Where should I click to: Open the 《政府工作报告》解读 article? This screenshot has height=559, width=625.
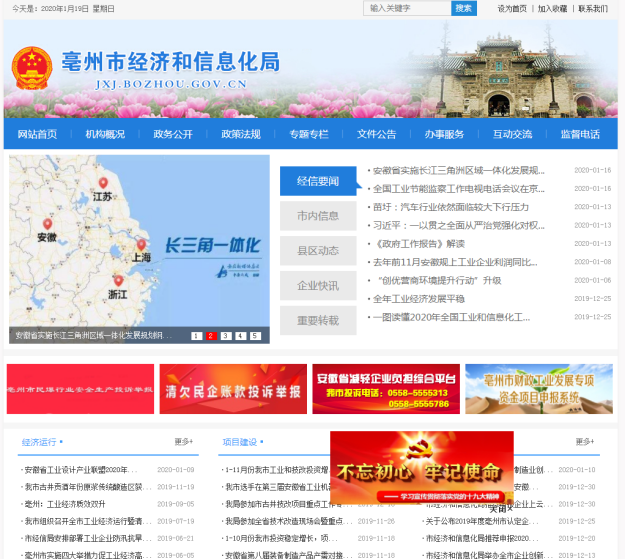418,243
